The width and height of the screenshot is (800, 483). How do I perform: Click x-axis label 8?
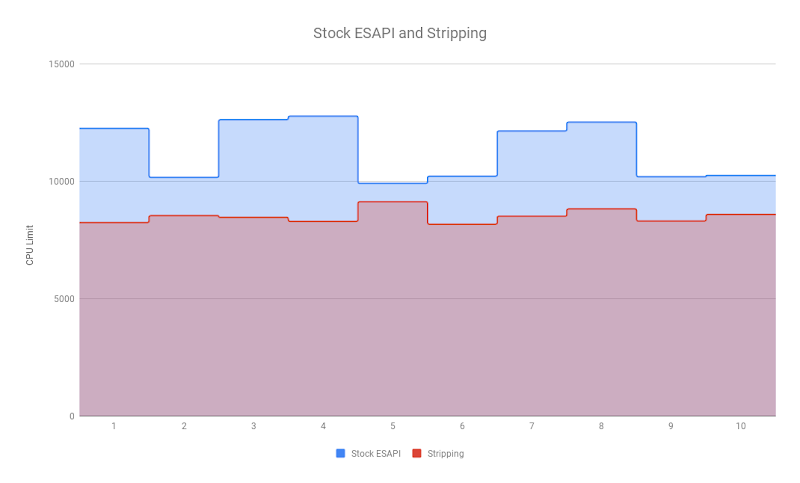[601, 426]
